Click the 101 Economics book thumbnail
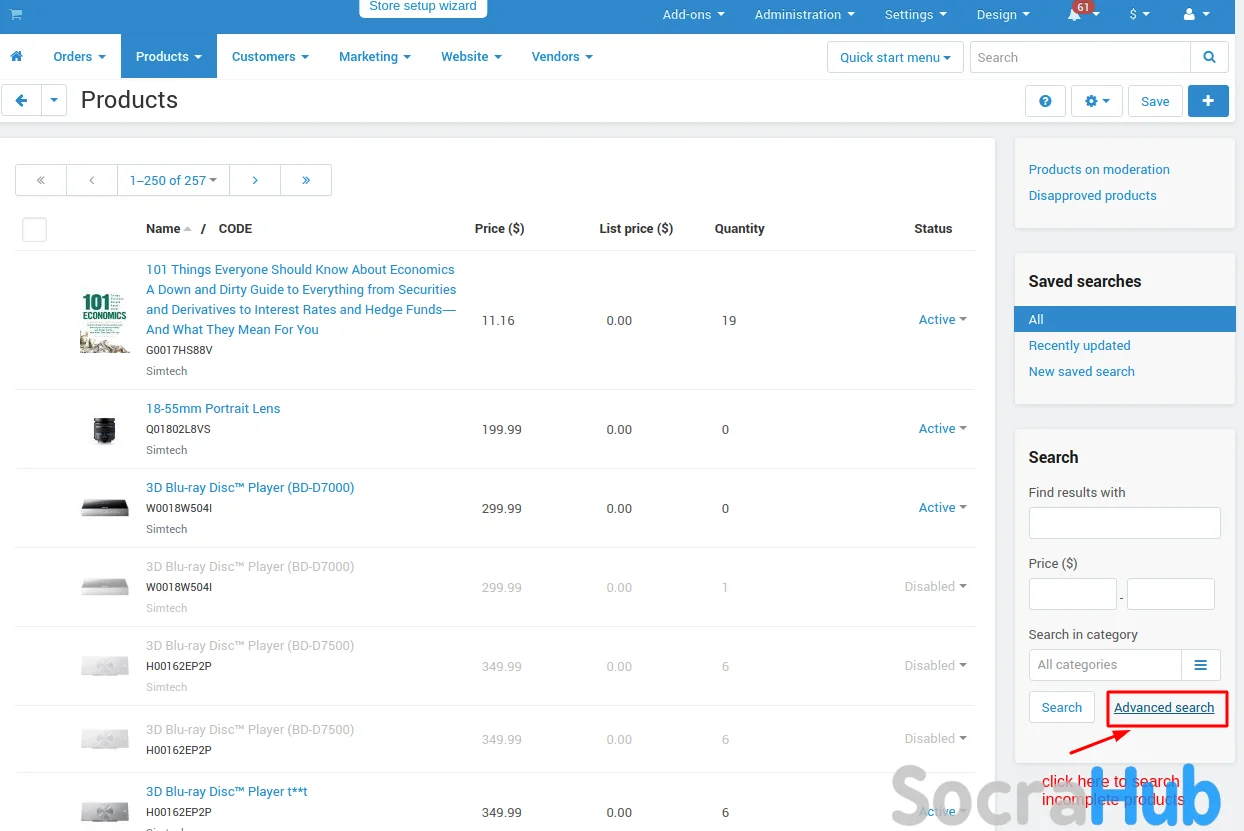Viewport: 1244px width, 831px height. click(105, 321)
